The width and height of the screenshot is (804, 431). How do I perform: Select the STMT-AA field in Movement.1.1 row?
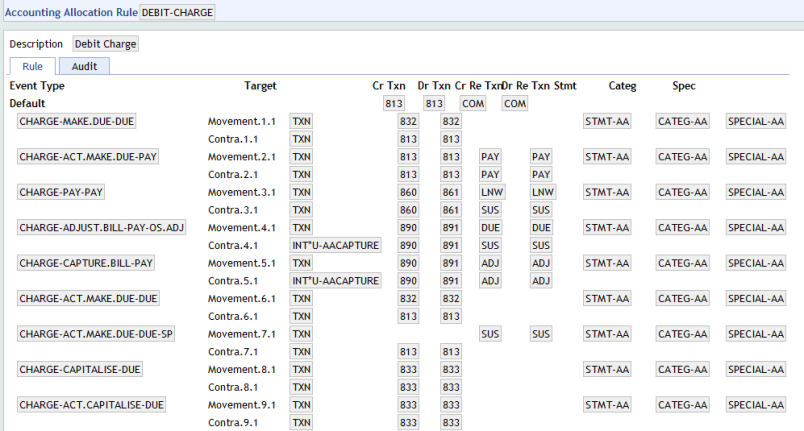point(608,121)
